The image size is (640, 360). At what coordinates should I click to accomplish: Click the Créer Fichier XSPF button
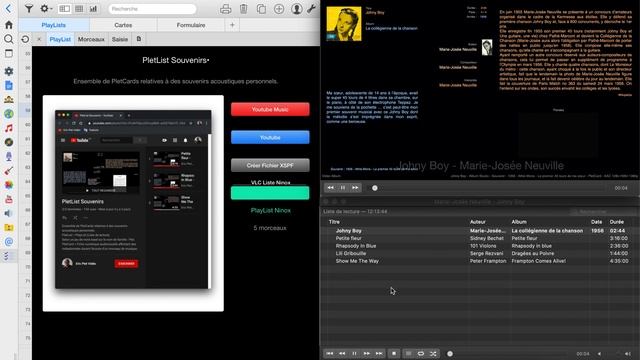pos(270,165)
